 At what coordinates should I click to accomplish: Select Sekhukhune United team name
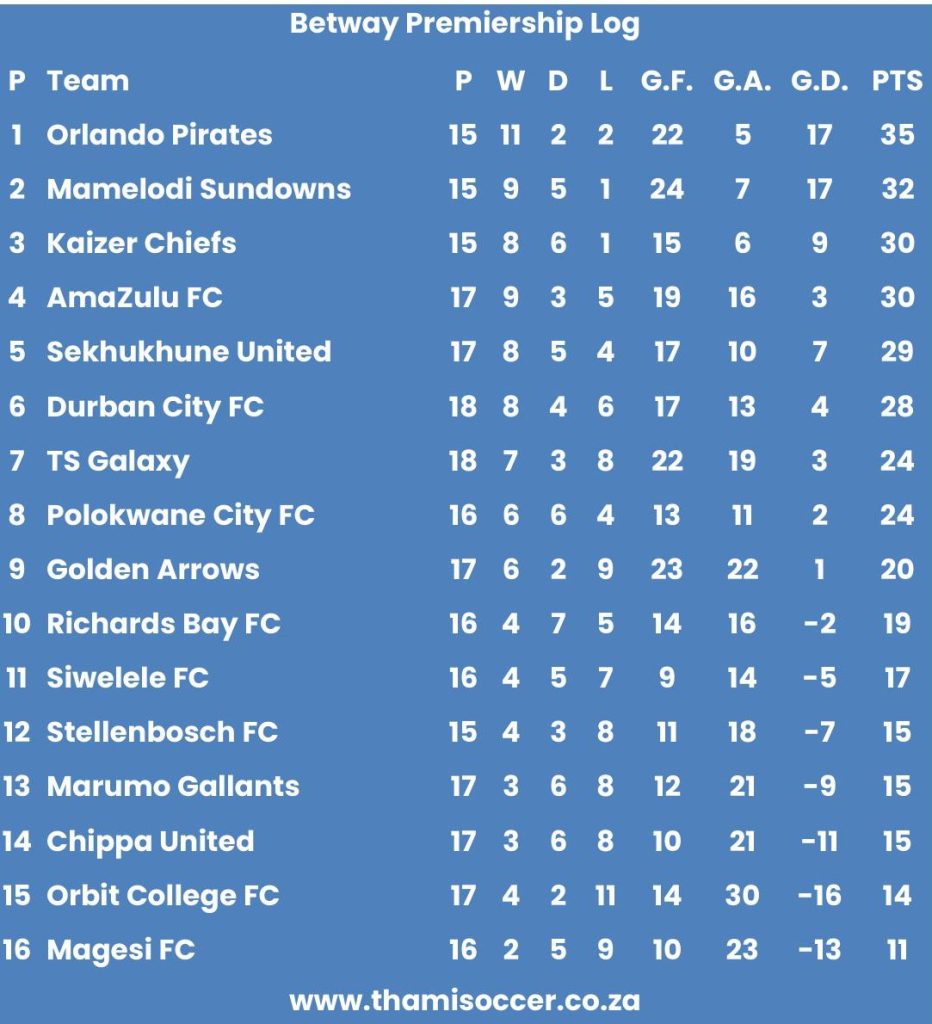[188, 352]
